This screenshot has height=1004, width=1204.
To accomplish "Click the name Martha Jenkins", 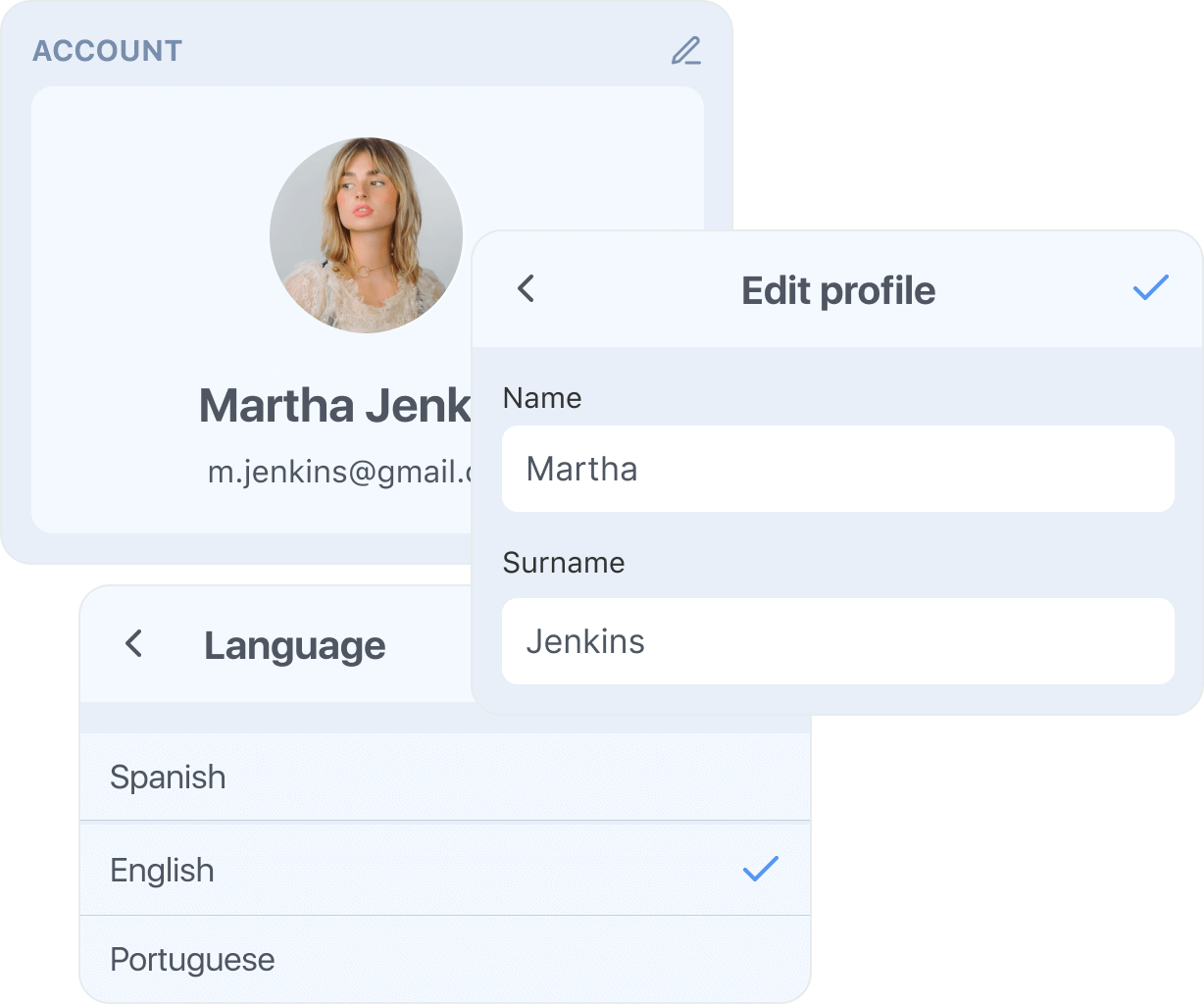I will pyautogui.click(x=333, y=405).
